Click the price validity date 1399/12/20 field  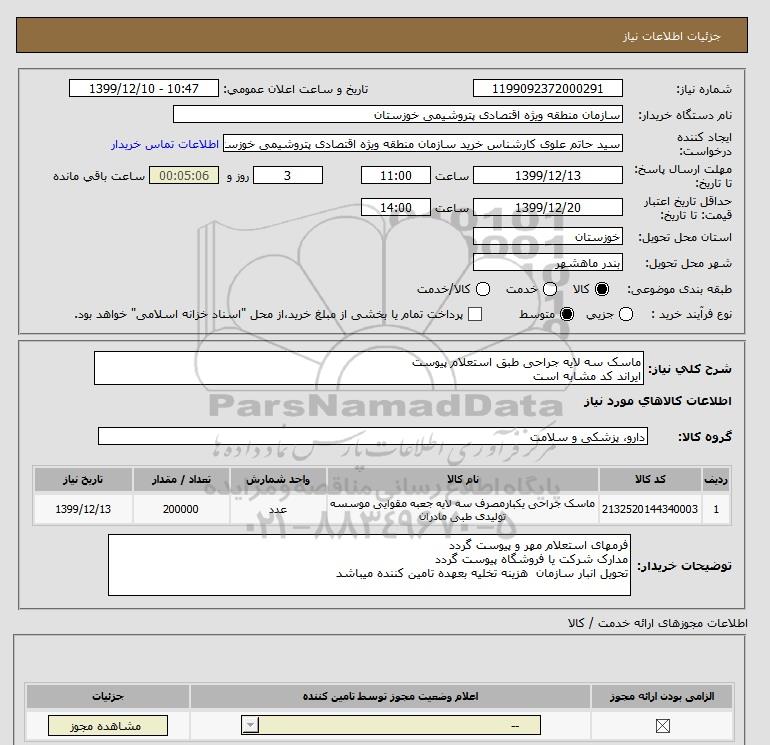point(548,207)
